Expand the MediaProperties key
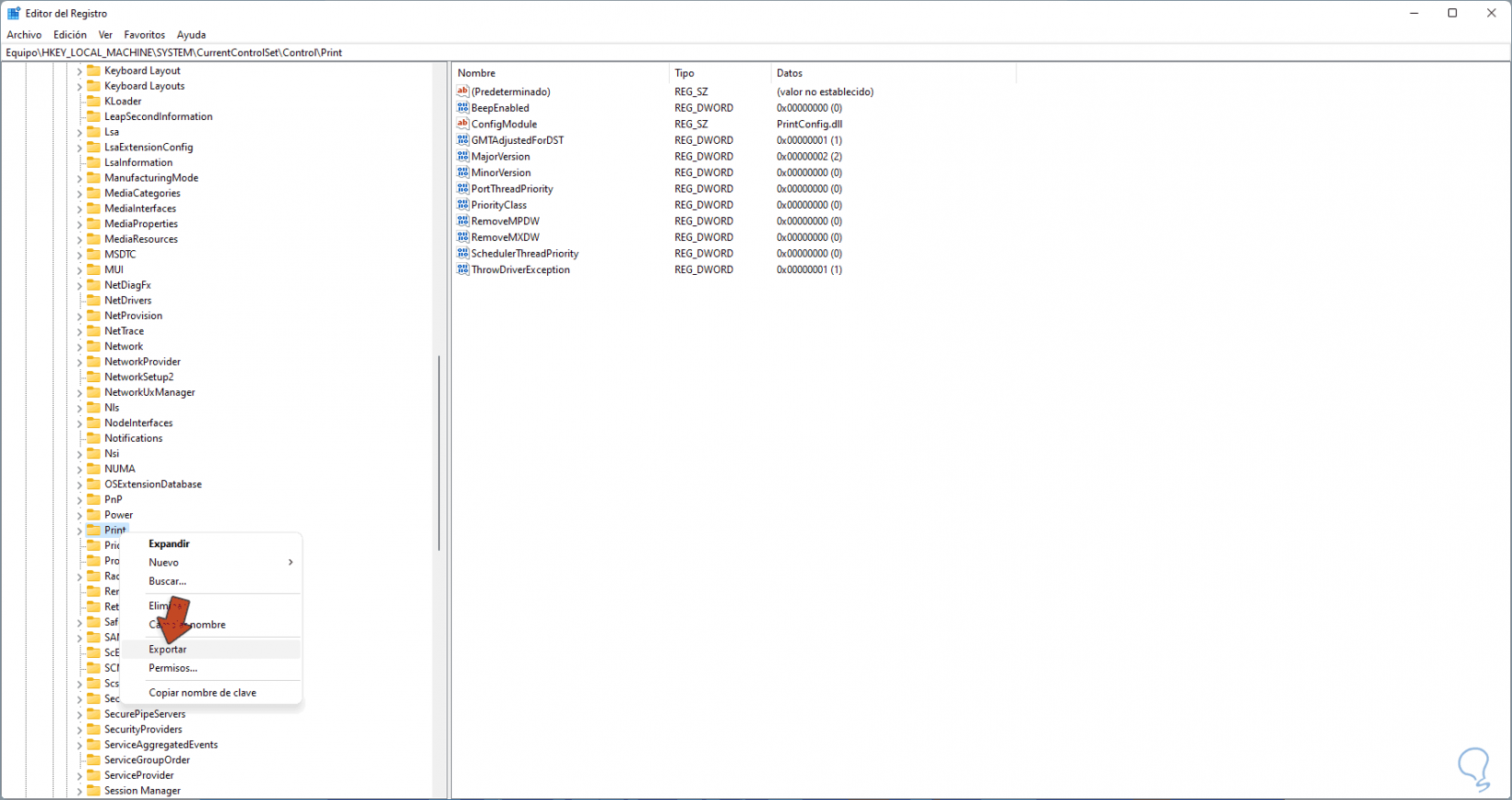Screen dimensions: 1512x800 coord(80,225)
